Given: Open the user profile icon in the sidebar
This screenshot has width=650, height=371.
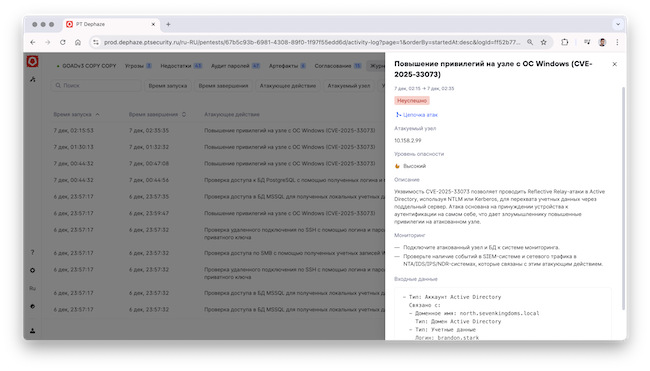Looking at the screenshot, I should pos(32,330).
